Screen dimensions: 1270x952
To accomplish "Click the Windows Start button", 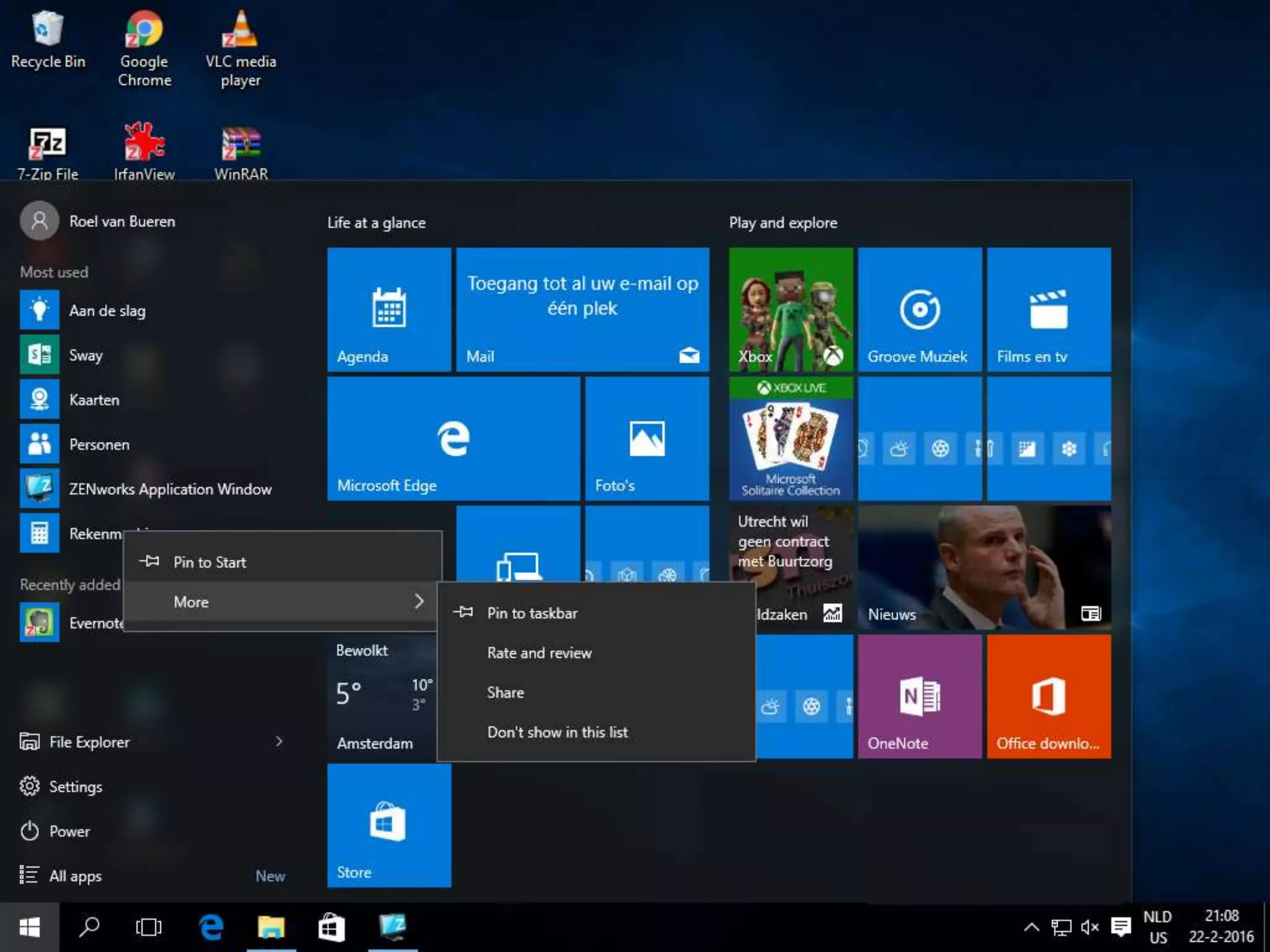I will 29,927.
